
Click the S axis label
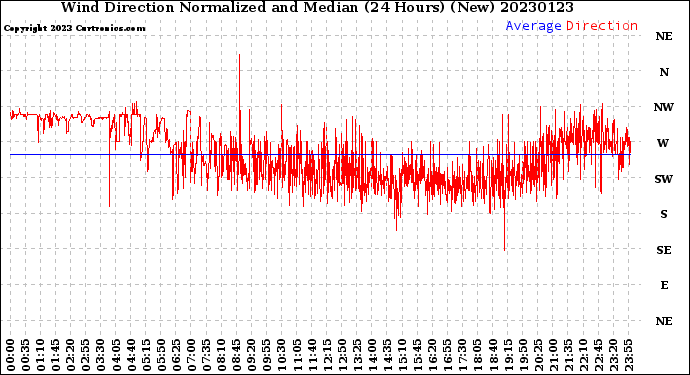(x=664, y=214)
